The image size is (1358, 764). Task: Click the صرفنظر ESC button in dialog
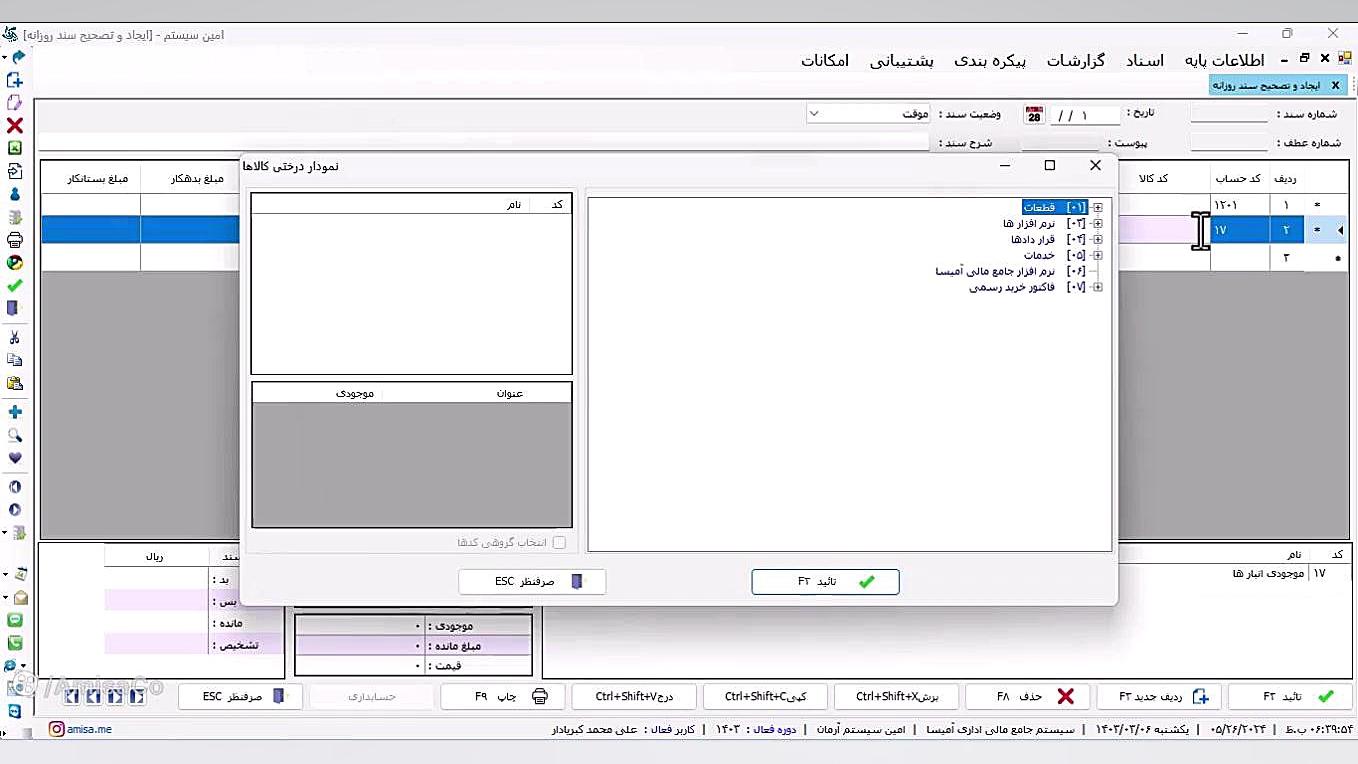coord(532,582)
